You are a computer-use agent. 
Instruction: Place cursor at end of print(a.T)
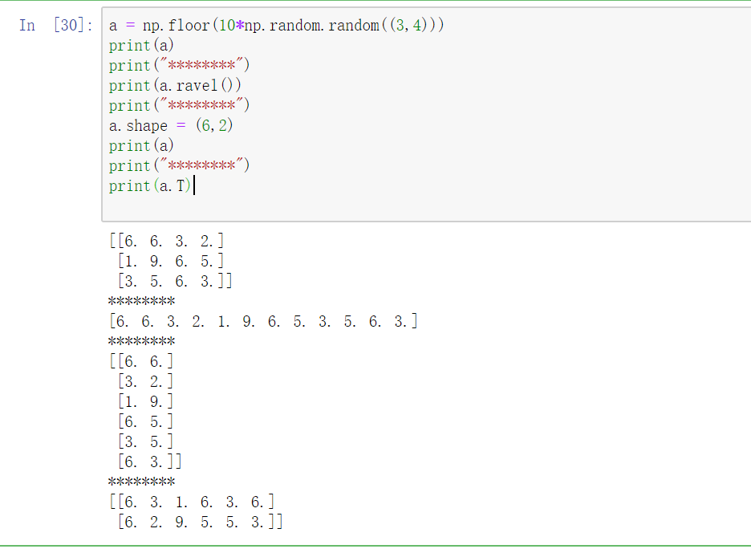192,186
